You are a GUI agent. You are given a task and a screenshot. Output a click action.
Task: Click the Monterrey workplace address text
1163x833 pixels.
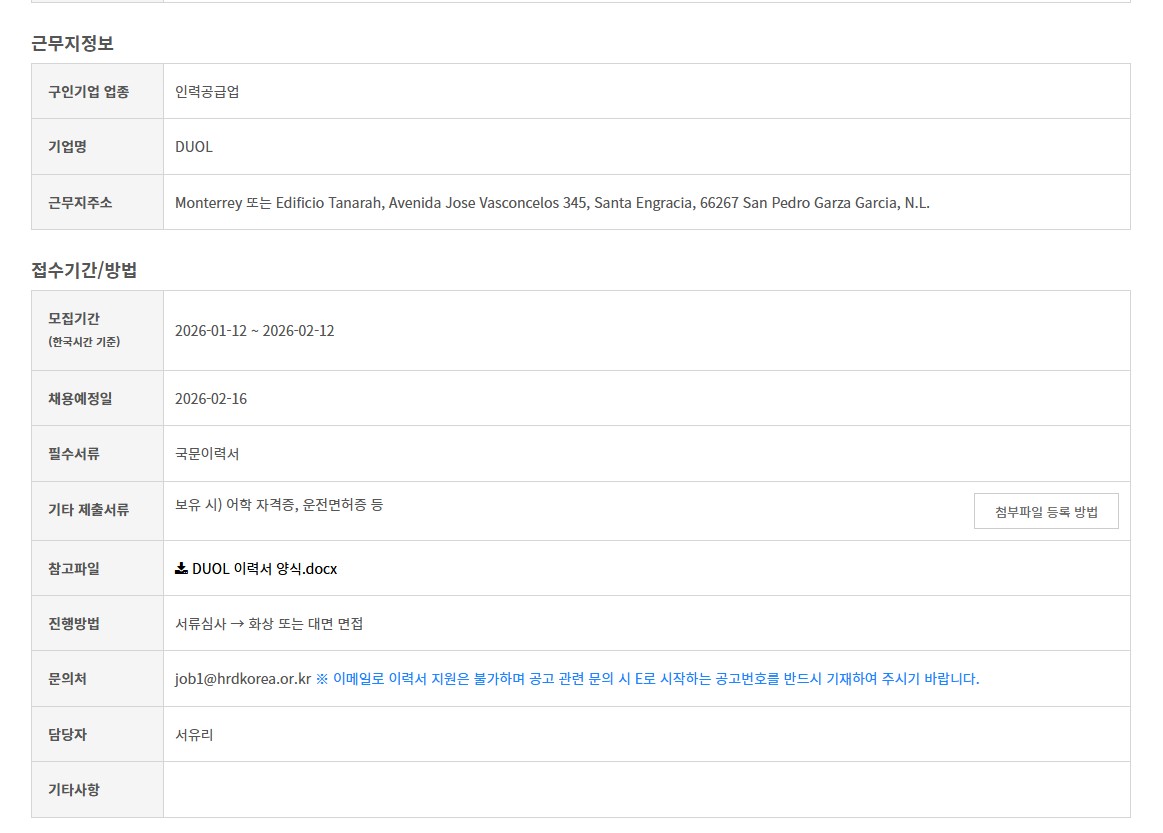point(552,203)
